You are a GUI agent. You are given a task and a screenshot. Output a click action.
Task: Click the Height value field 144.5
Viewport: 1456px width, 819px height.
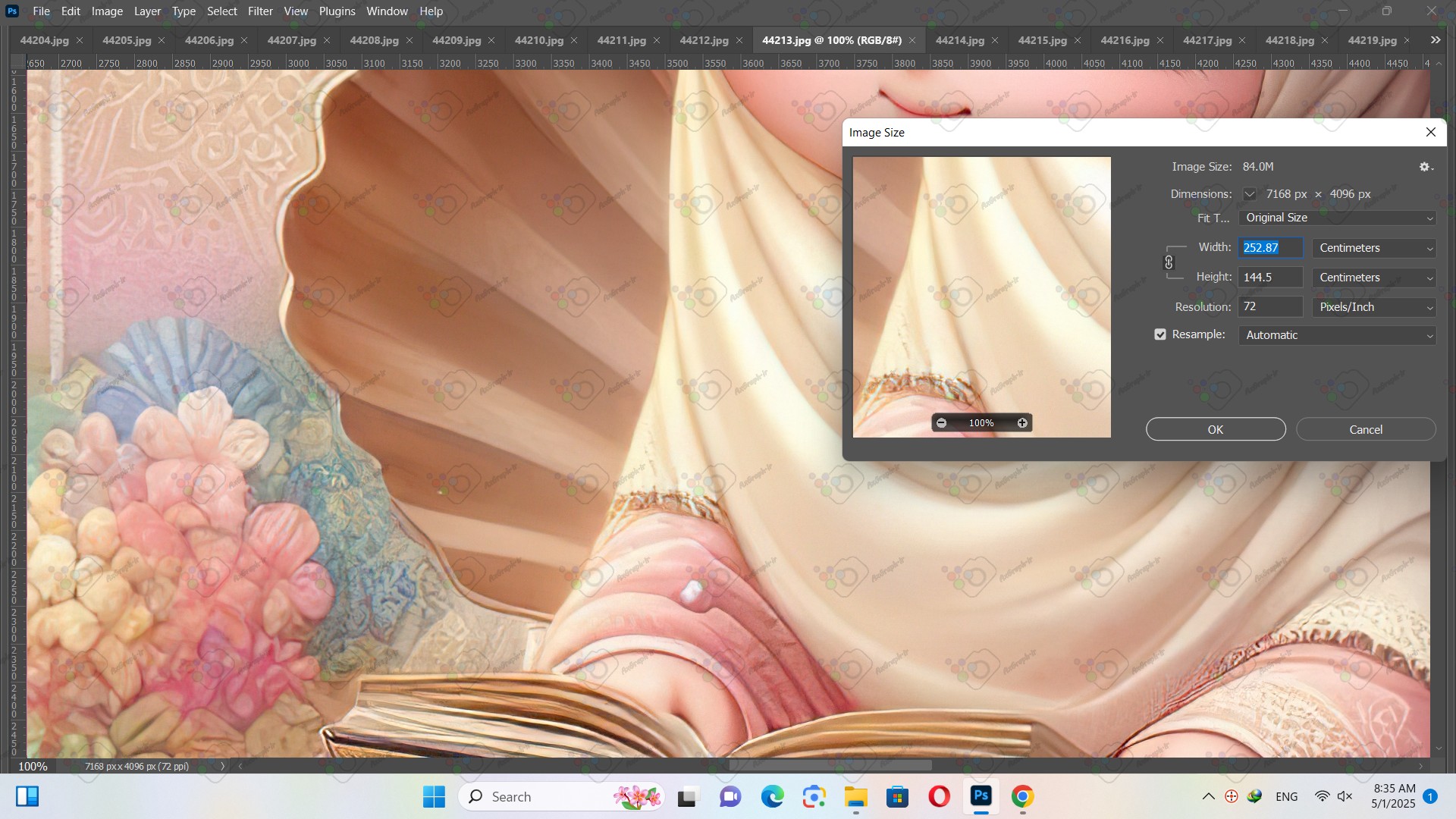(x=1271, y=278)
